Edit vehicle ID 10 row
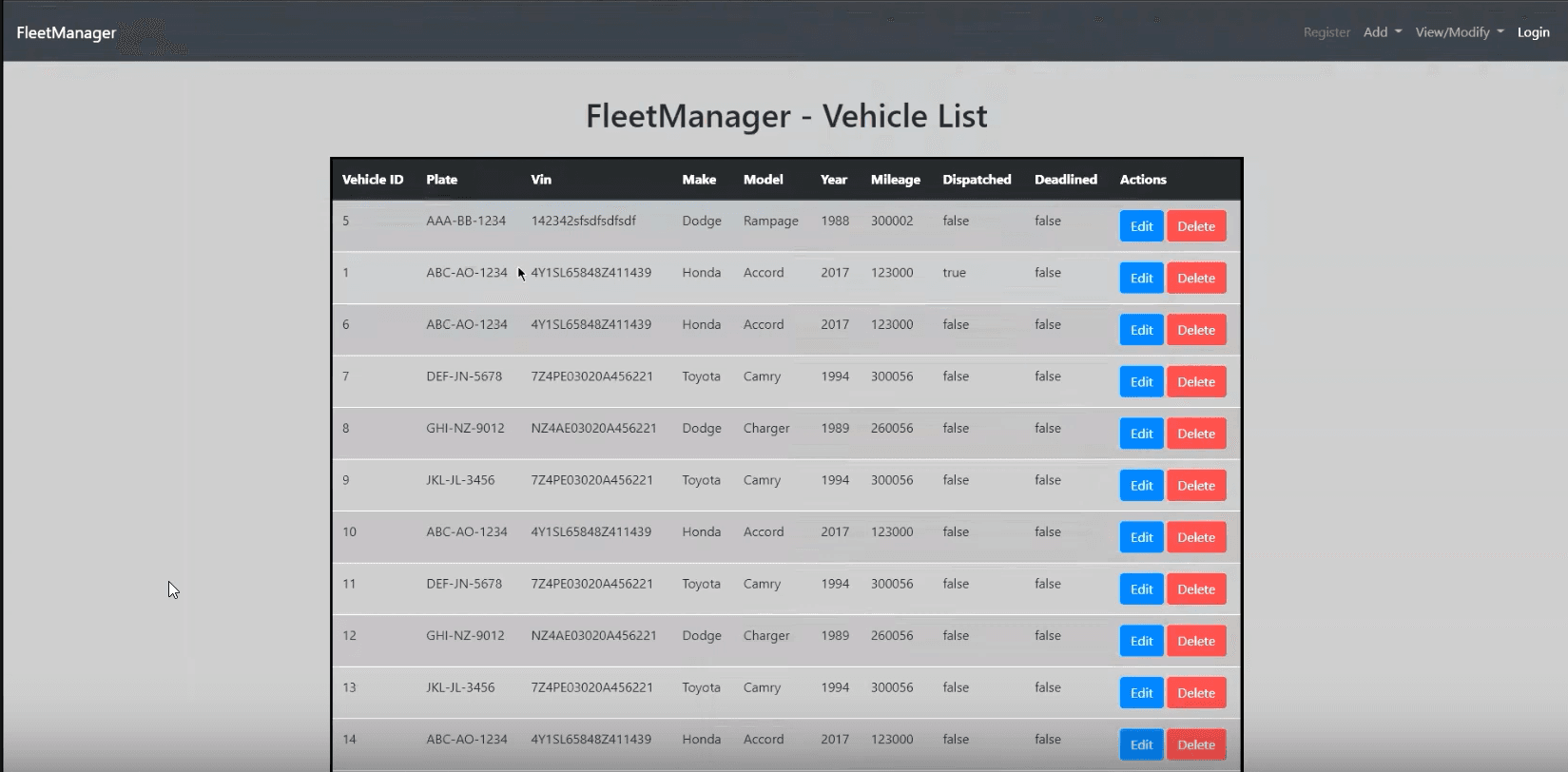 1142,537
